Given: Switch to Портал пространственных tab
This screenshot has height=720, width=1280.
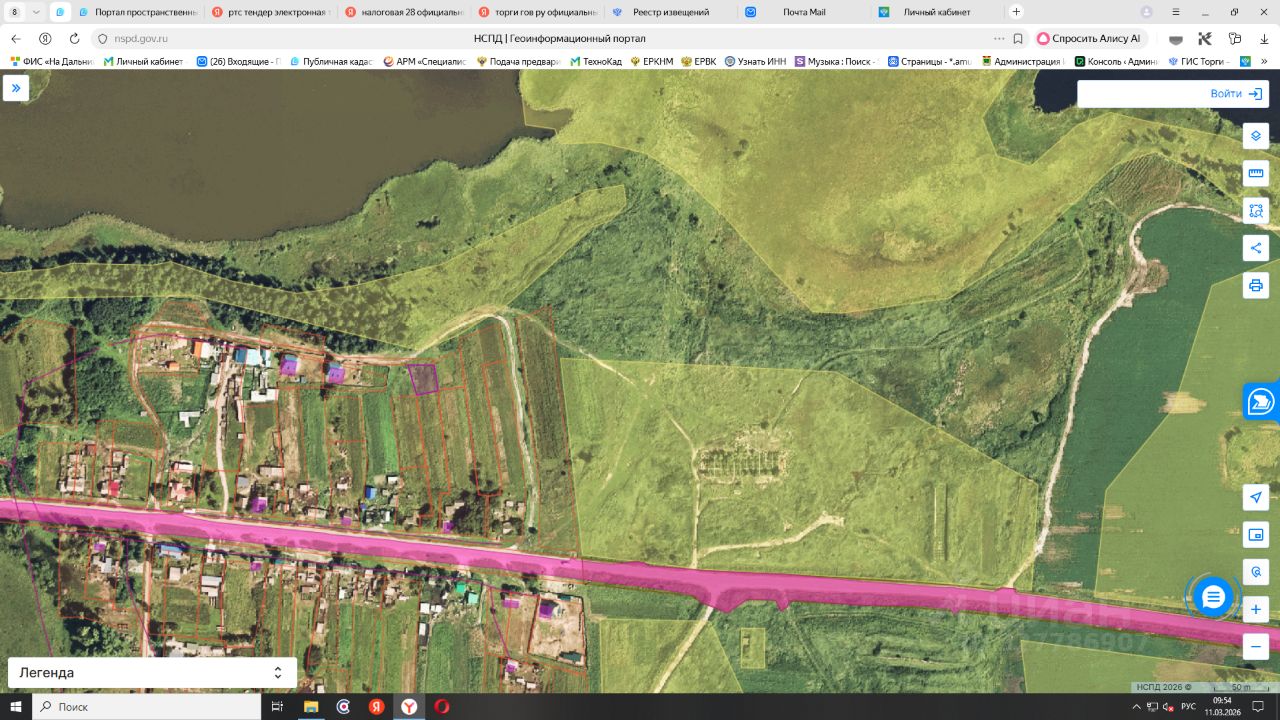Looking at the screenshot, I should pyautogui.click(x=137, y=12).
